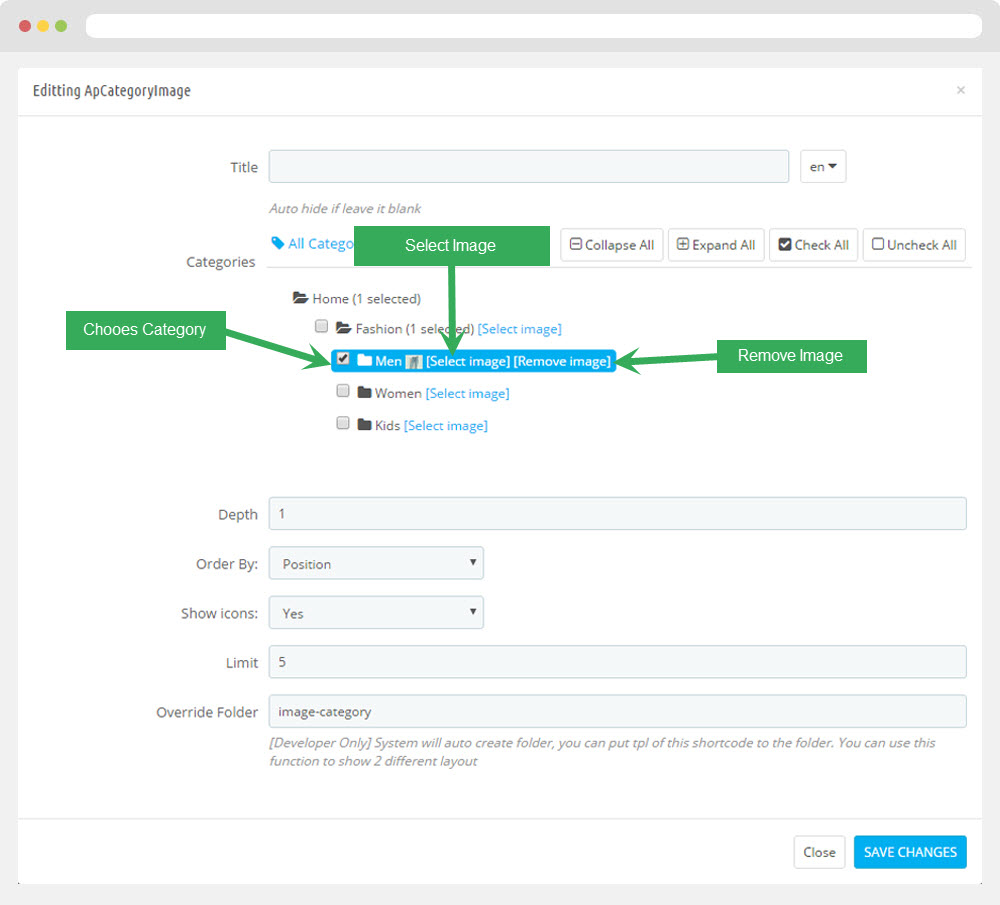This screenshot has width=1000, height=905.
Task: Click the Men category image thumbnail
Action: pyautogui.click(x=414, y=362)
